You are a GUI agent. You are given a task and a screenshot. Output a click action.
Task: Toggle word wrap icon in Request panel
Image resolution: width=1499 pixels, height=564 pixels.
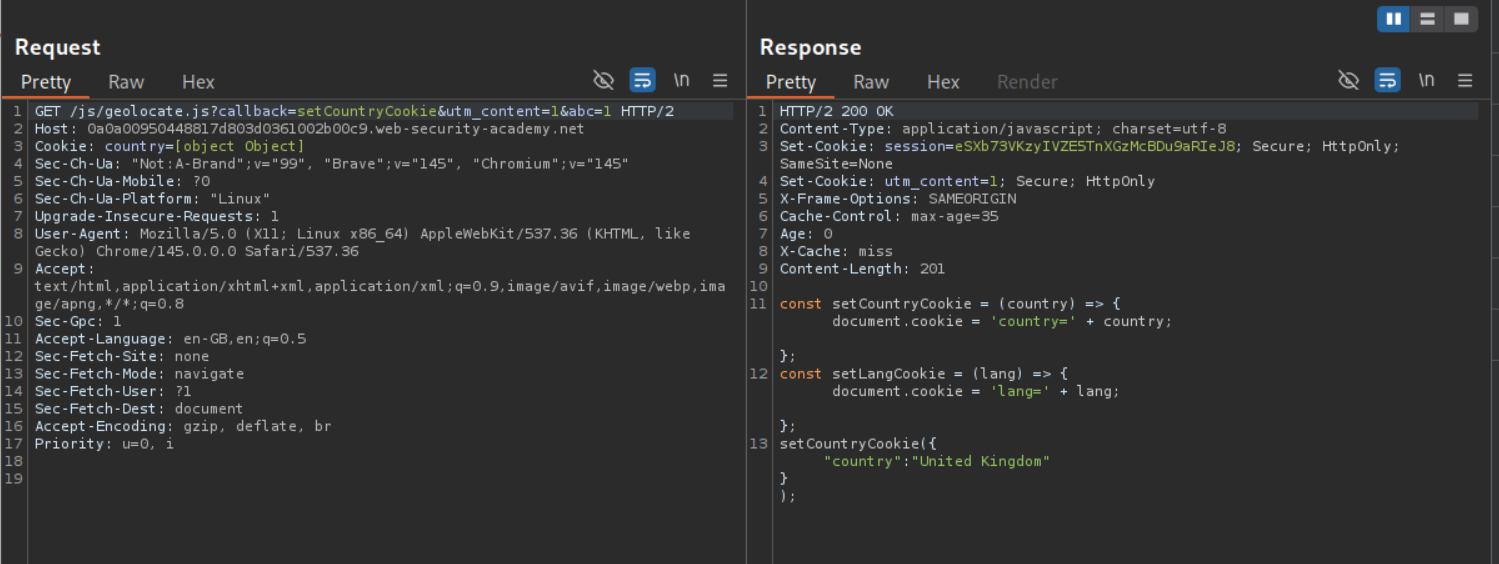coord(642,81)
